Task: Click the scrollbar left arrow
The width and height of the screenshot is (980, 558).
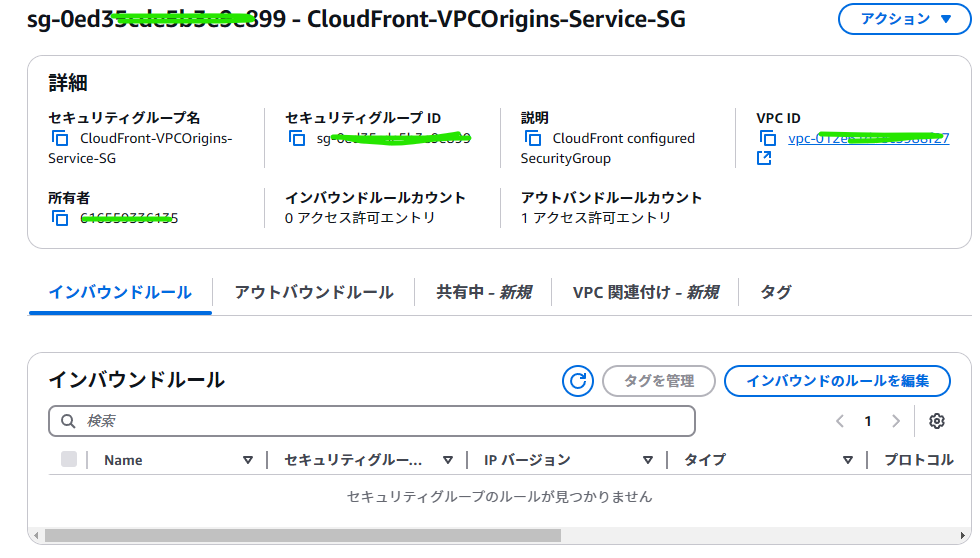Action: click(x=36, y=536)
